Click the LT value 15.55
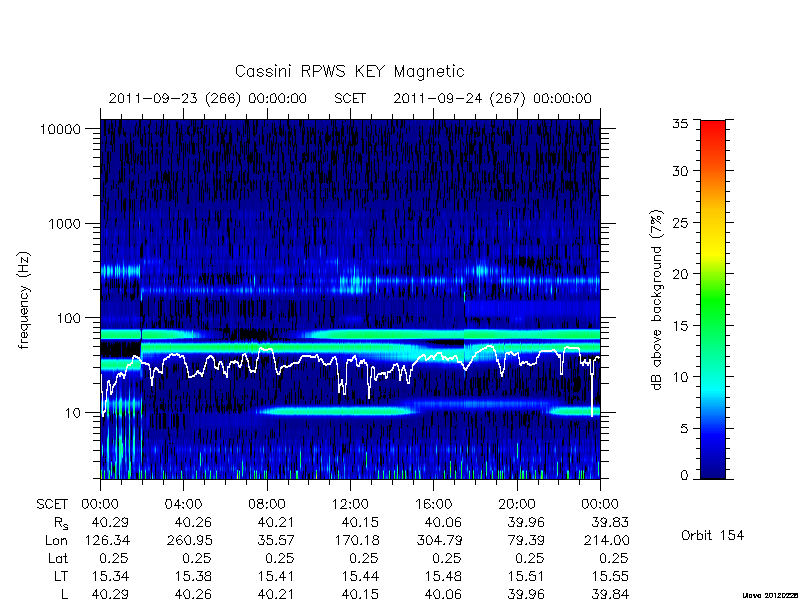This screenshot has height=600, width=800. coord(610,576)
